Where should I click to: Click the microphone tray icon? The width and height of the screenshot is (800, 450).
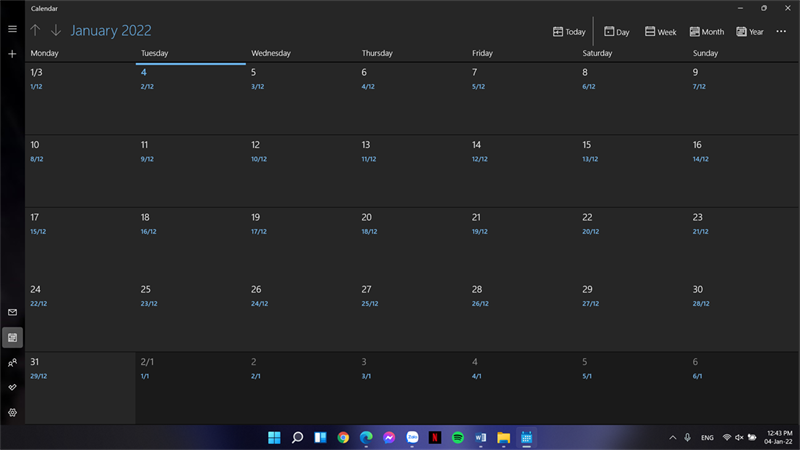687,437
